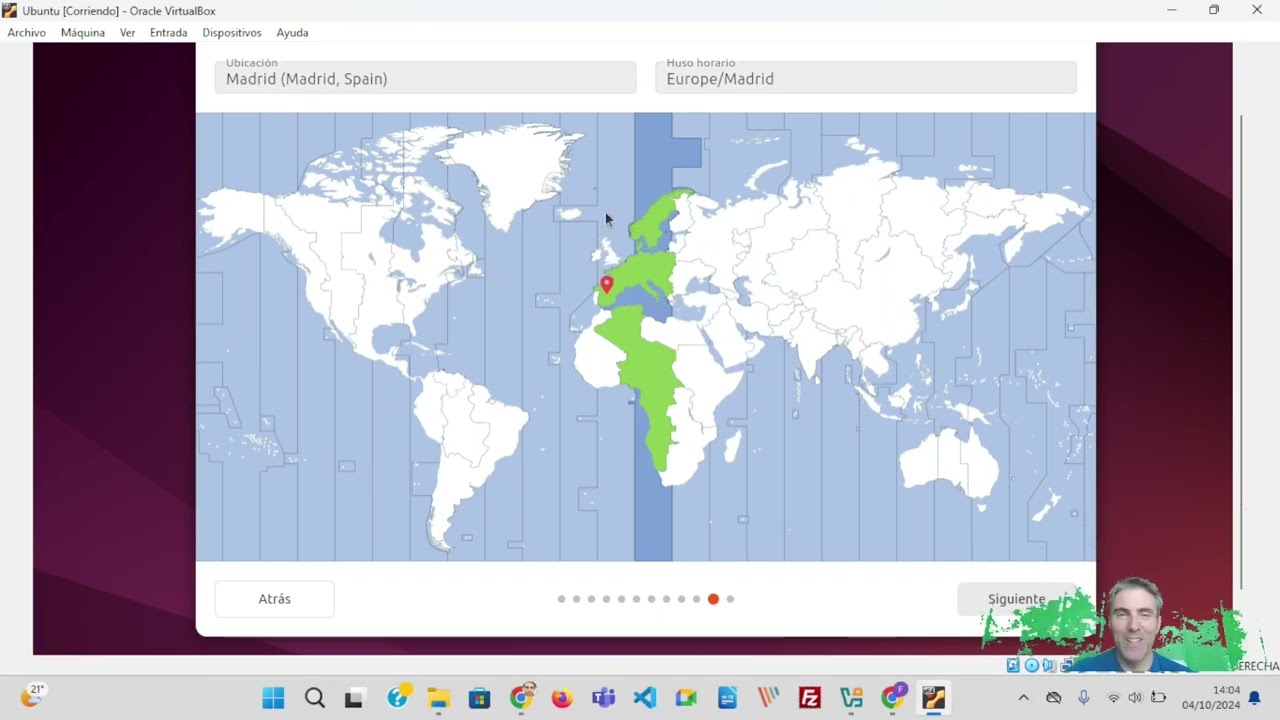Click the microphone icon in the system tray
This screenshot has width=1280, height=720.
(x=1084, y=697)
